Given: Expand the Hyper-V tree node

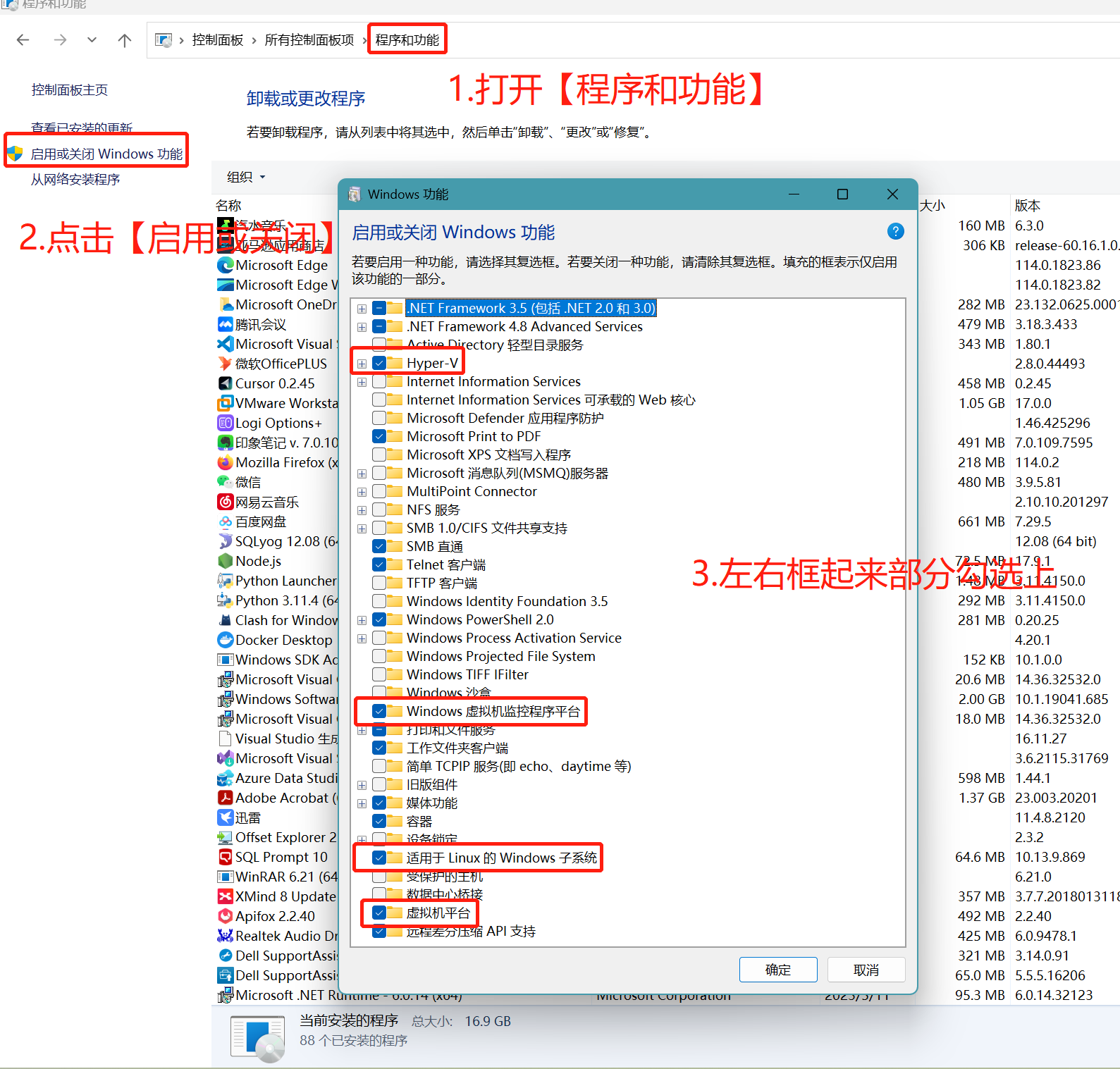Looking at the screenshot, I should pyautogui.click(x=362, y=364).
